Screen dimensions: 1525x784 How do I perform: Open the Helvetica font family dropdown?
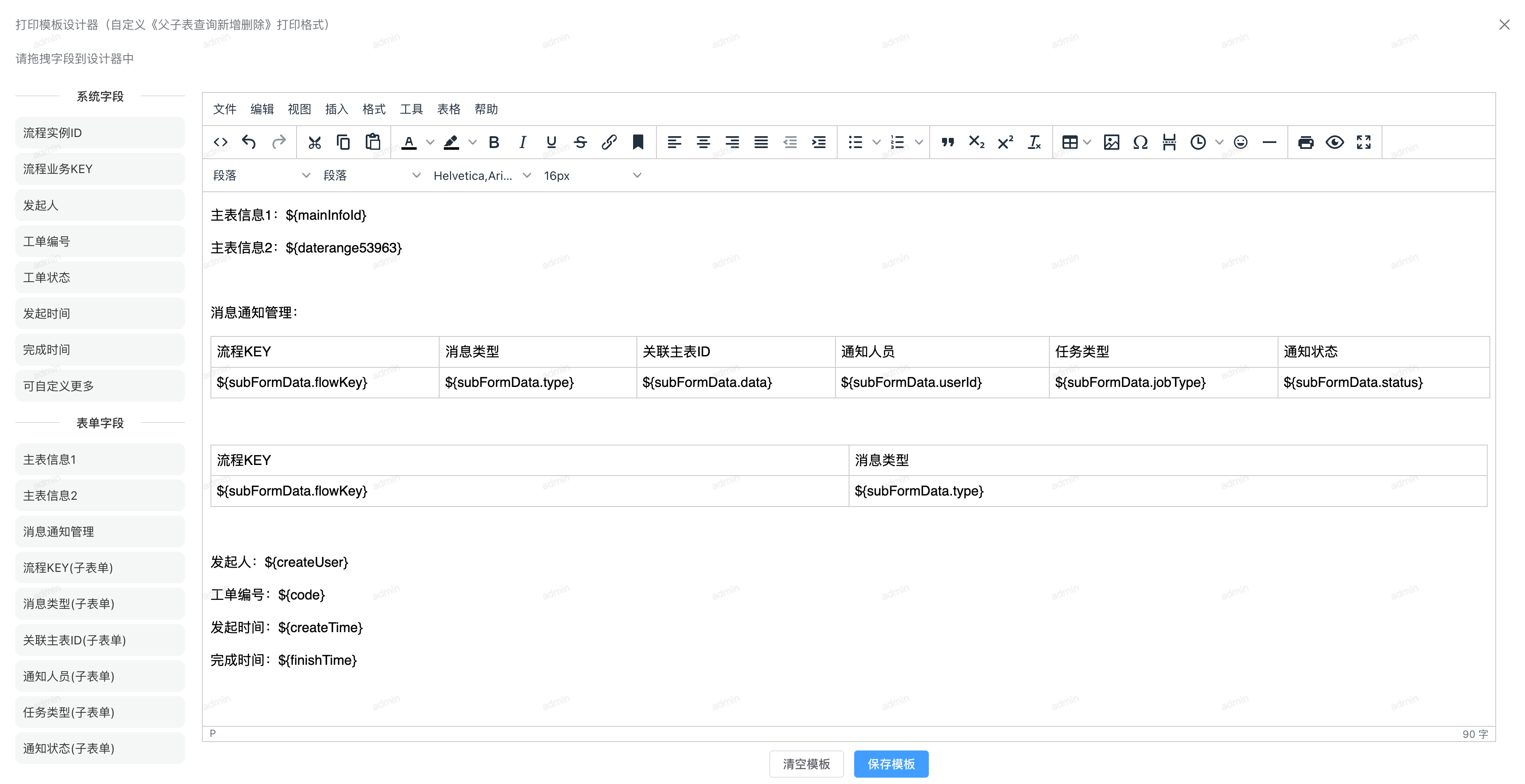[481, 176]
